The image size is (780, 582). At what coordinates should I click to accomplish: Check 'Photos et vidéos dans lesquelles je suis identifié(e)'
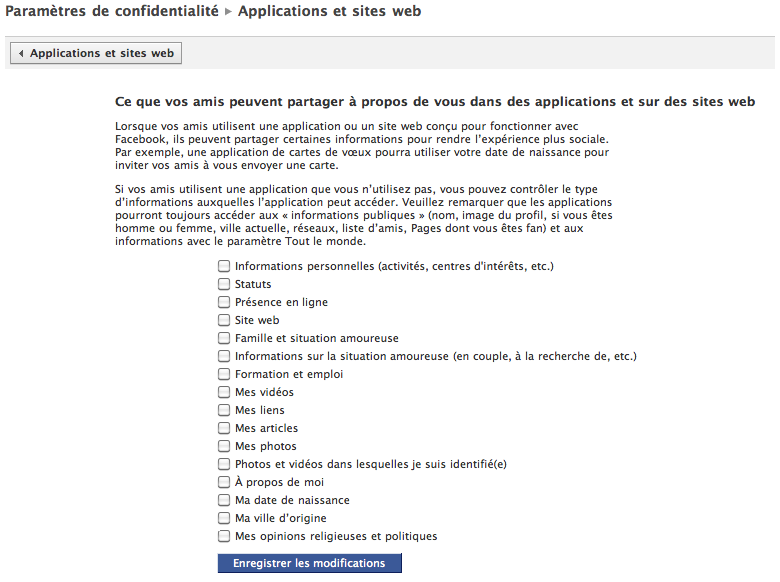coord(224,464)
